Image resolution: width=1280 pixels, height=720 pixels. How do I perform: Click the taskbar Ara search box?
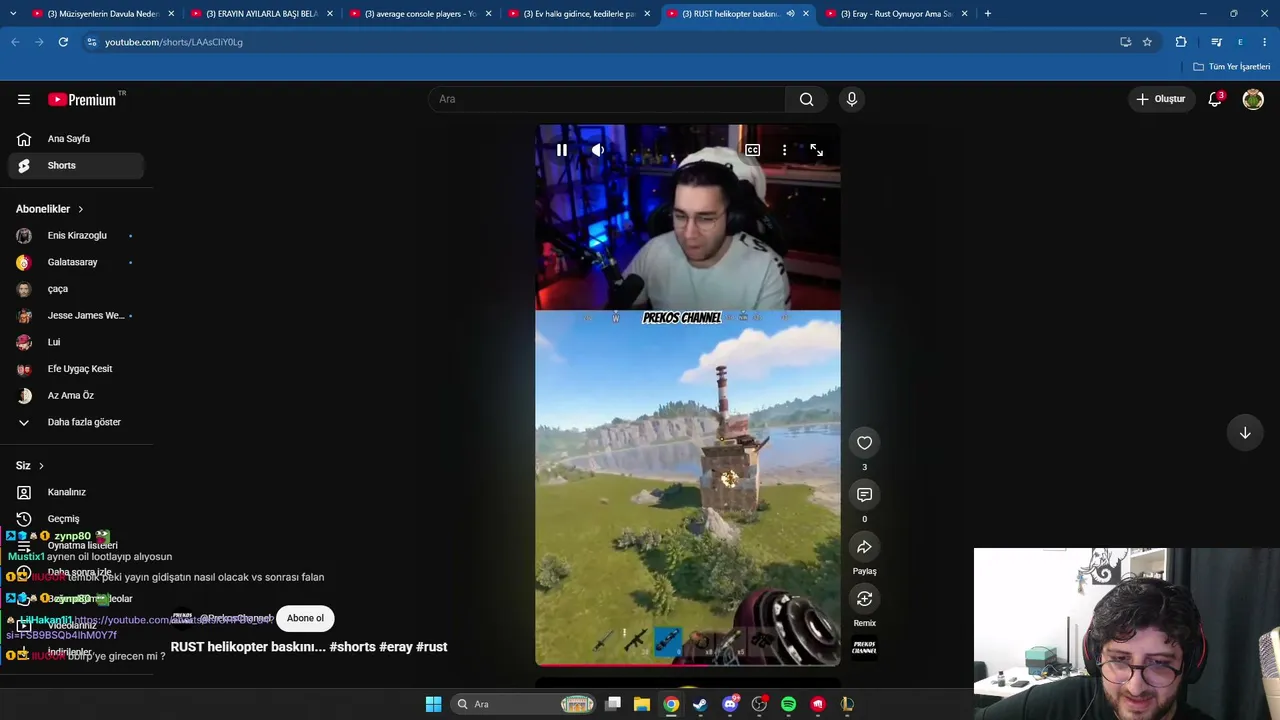(x=523, y=704)
